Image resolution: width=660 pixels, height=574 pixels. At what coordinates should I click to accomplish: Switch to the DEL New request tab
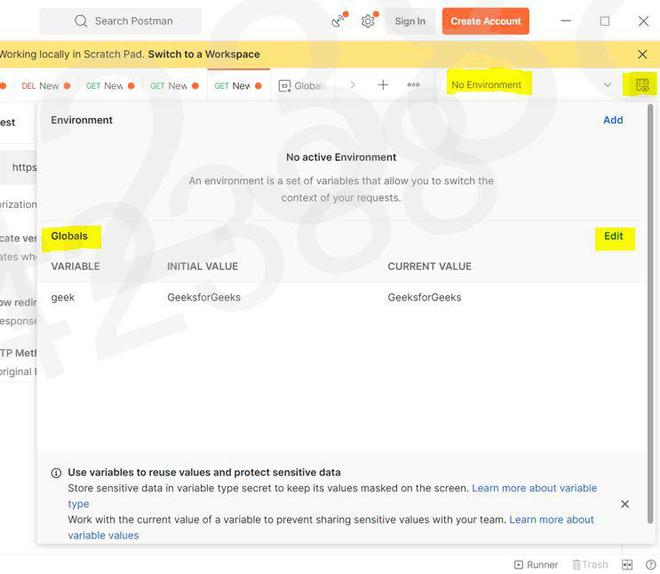pyautogui.click(x=45, y=85)
